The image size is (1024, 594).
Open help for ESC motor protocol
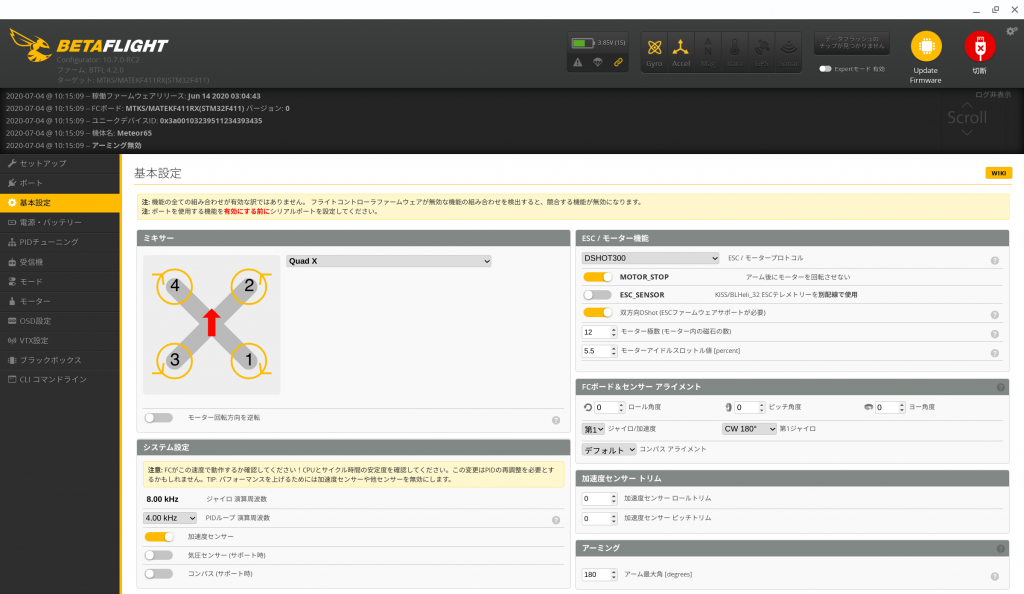click(995, 260)
